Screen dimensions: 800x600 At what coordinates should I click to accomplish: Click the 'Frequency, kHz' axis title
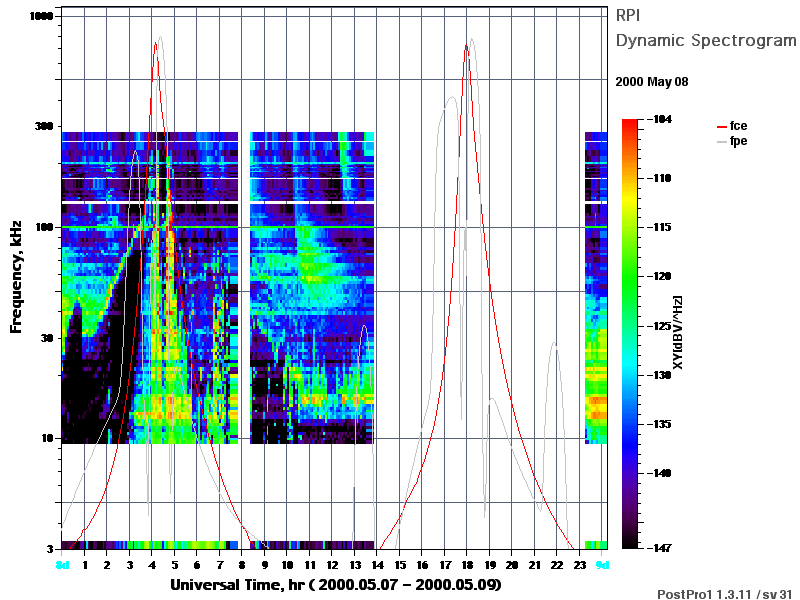click(x=16, y=277)
